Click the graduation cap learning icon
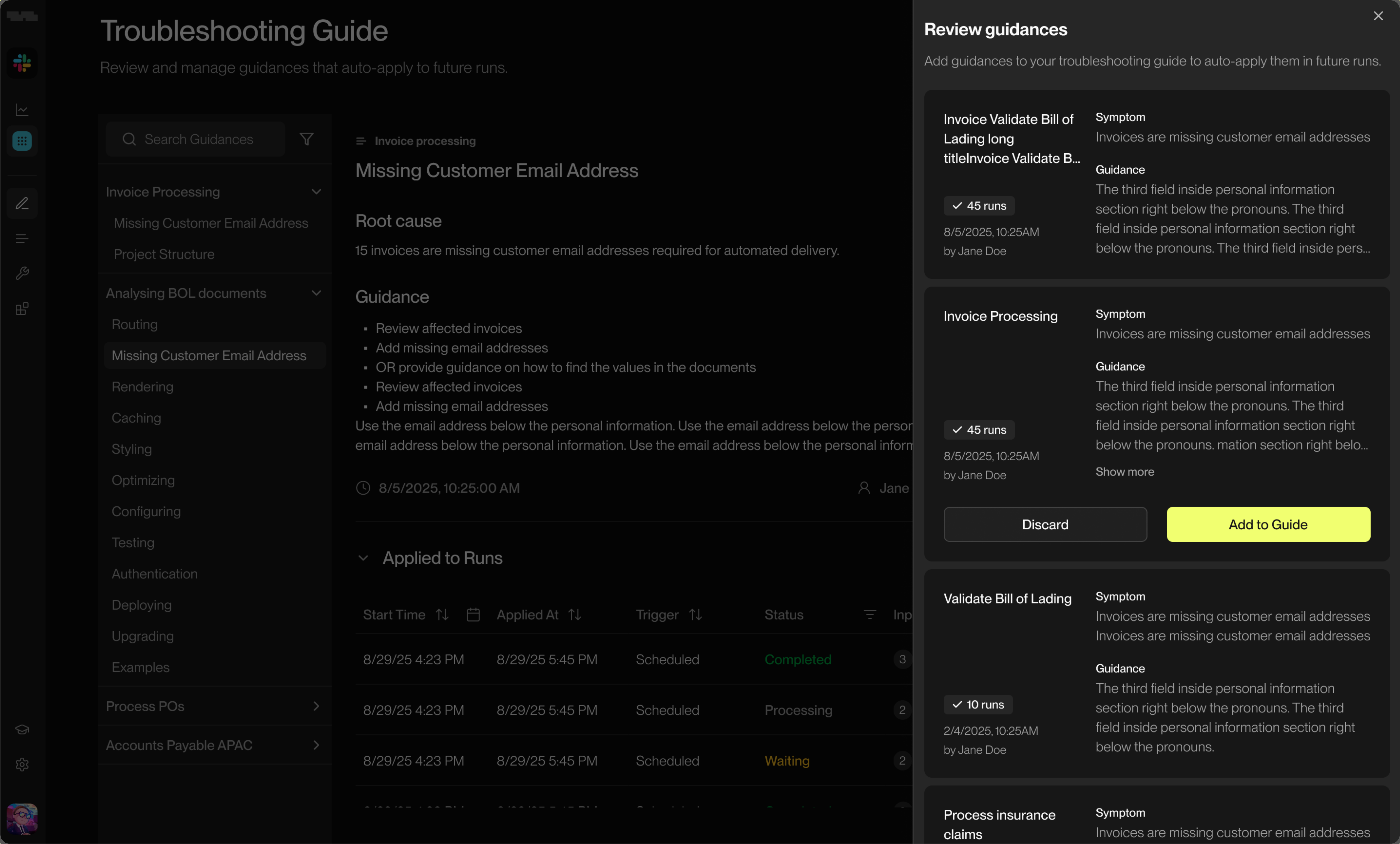 (22, 729)
